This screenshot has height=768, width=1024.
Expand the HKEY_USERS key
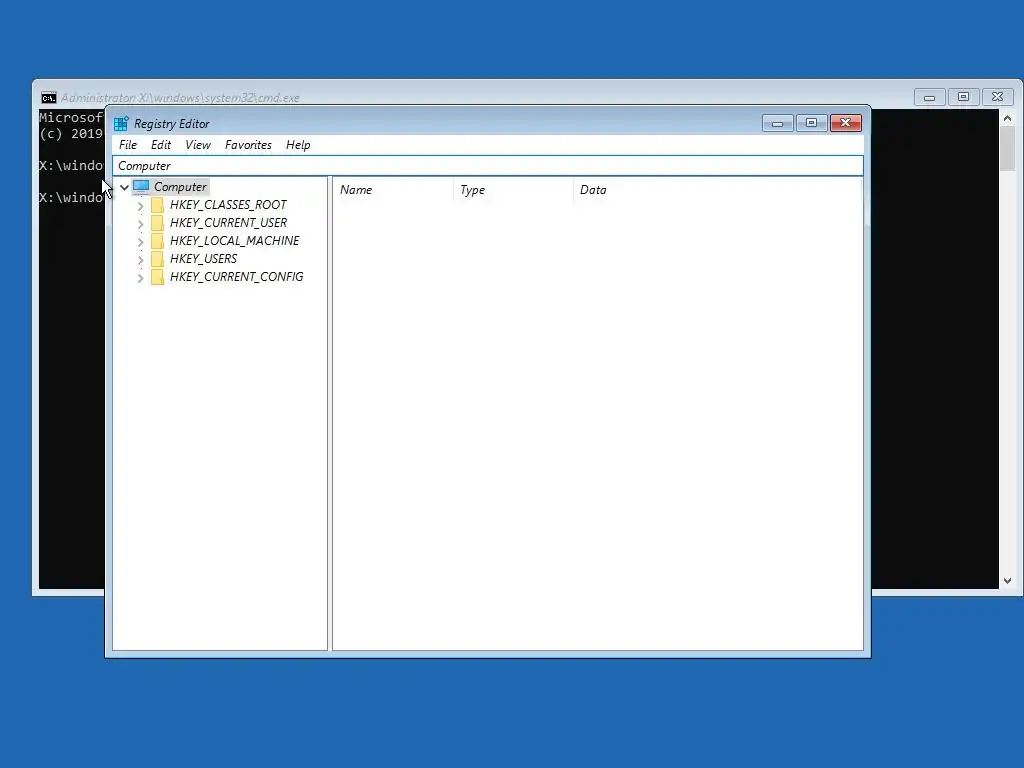coord(140,260)
